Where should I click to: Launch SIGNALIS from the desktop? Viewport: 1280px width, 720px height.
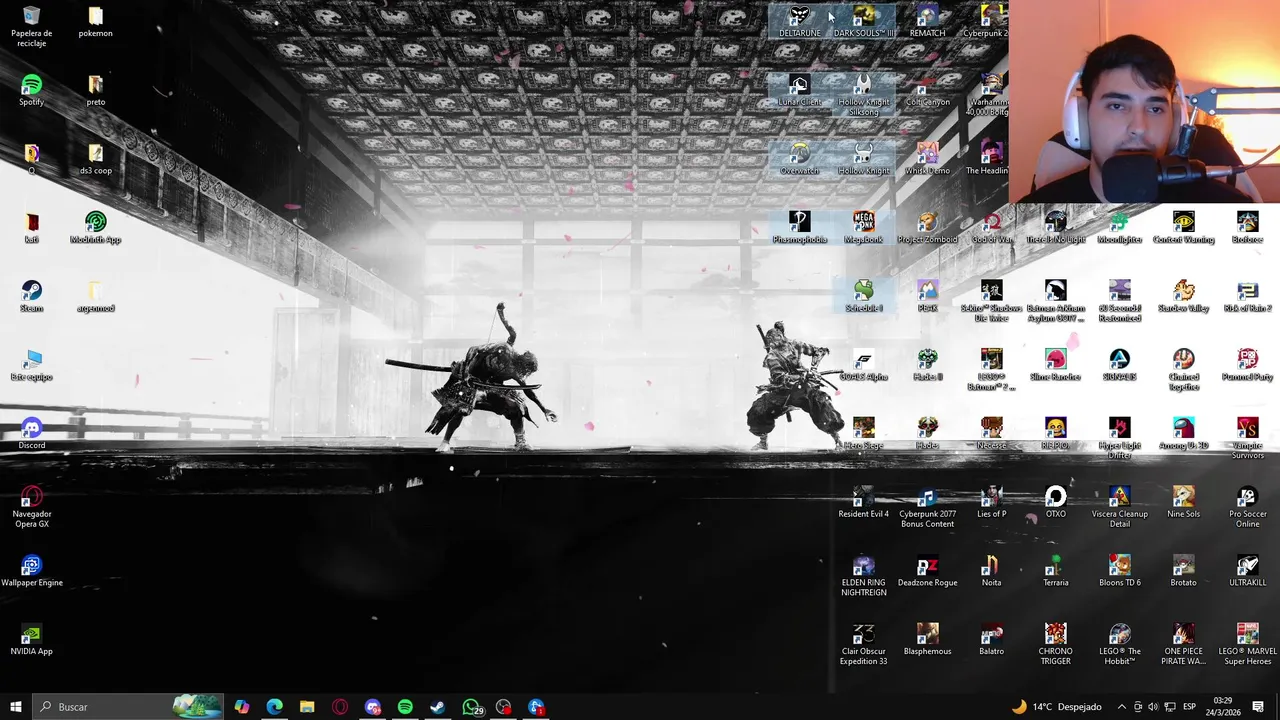tap(1119, 365)
